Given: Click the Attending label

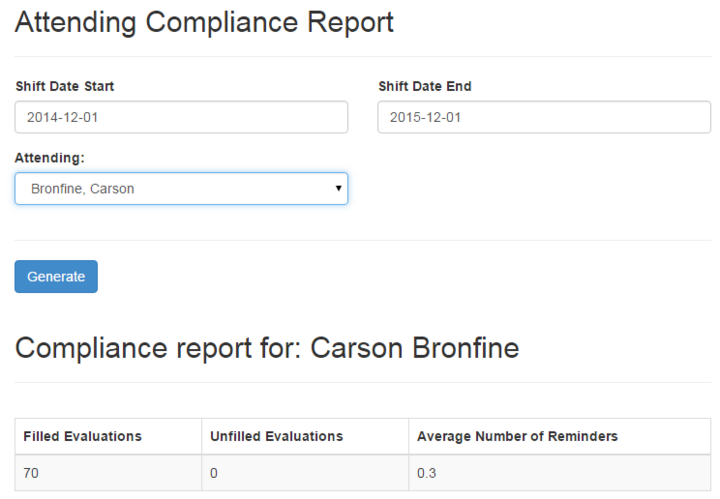Looking at the screenshot, I should coord(50,158).
